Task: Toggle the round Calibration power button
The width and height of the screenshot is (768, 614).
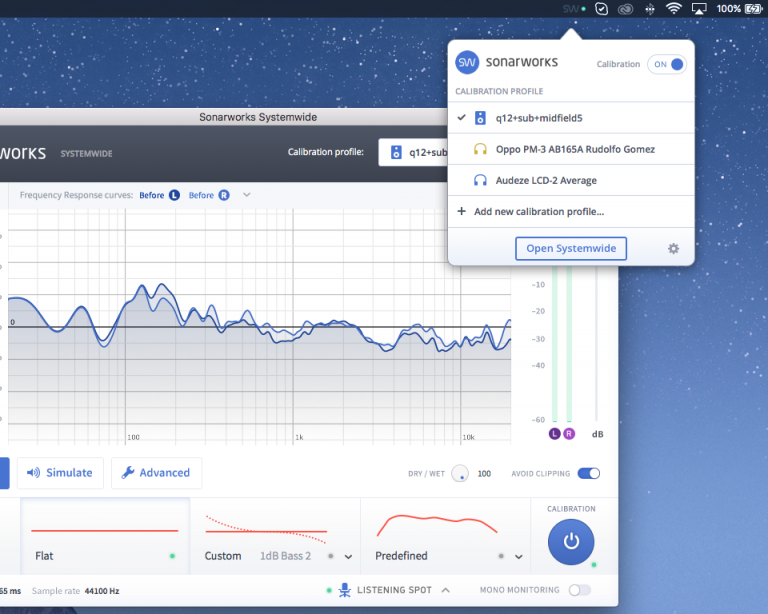Action: click(x=571, y=542)
